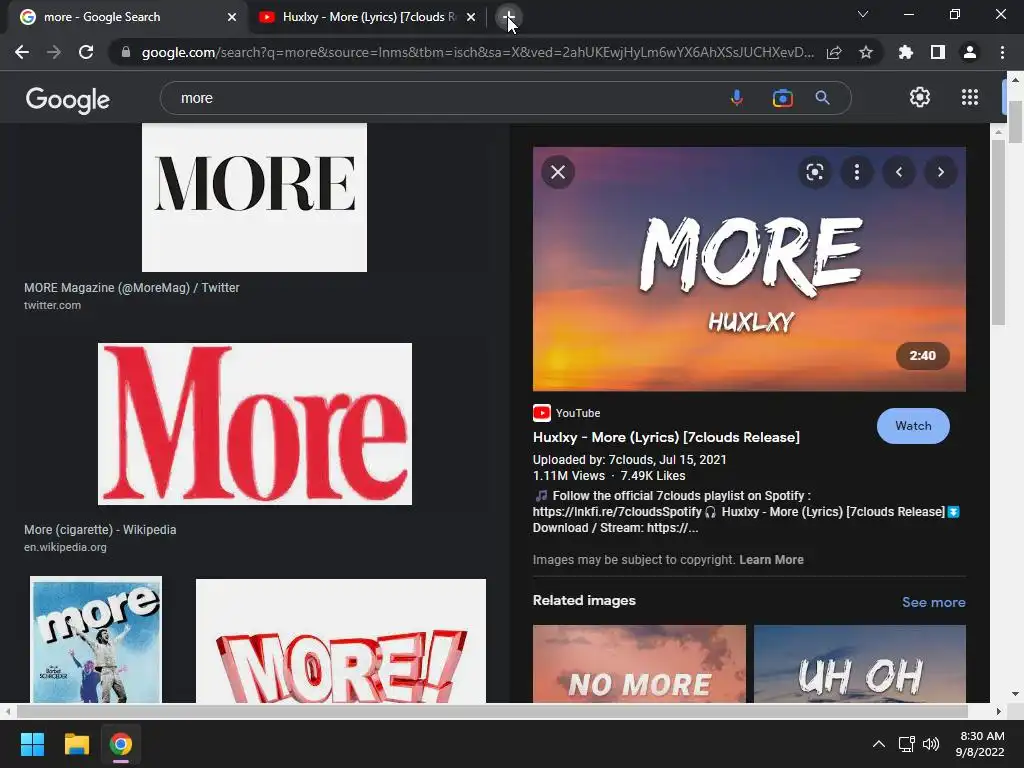Open Chrome profile menu

click(x=970, y=52)
